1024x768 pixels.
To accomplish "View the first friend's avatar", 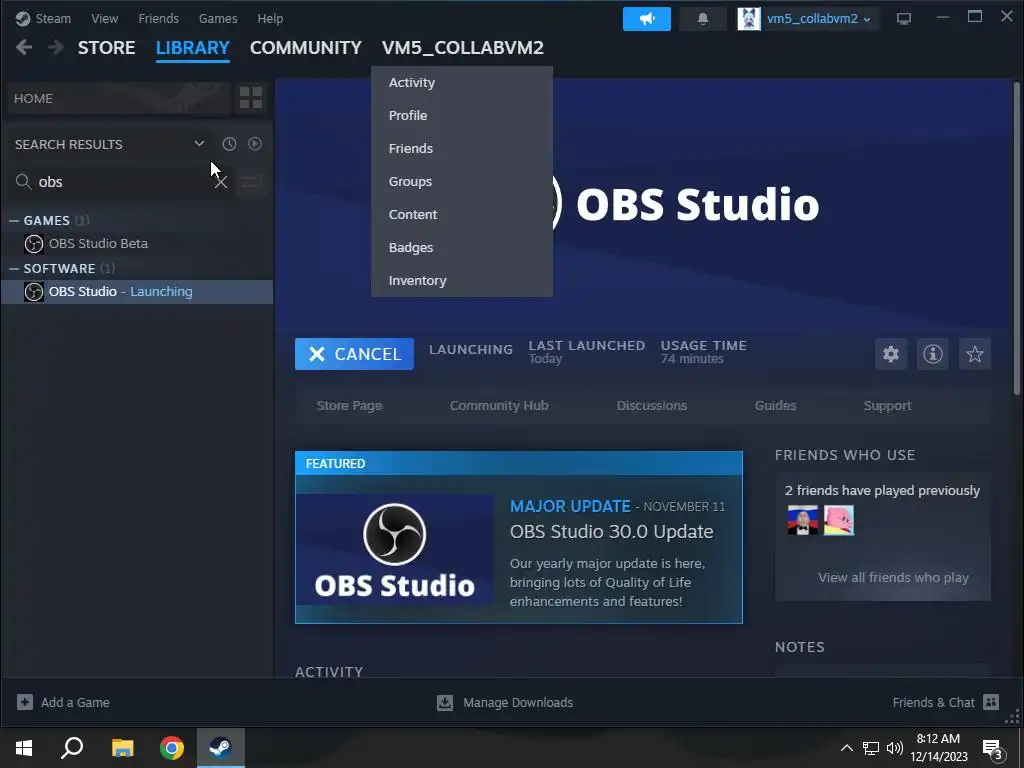I will 803,520.
